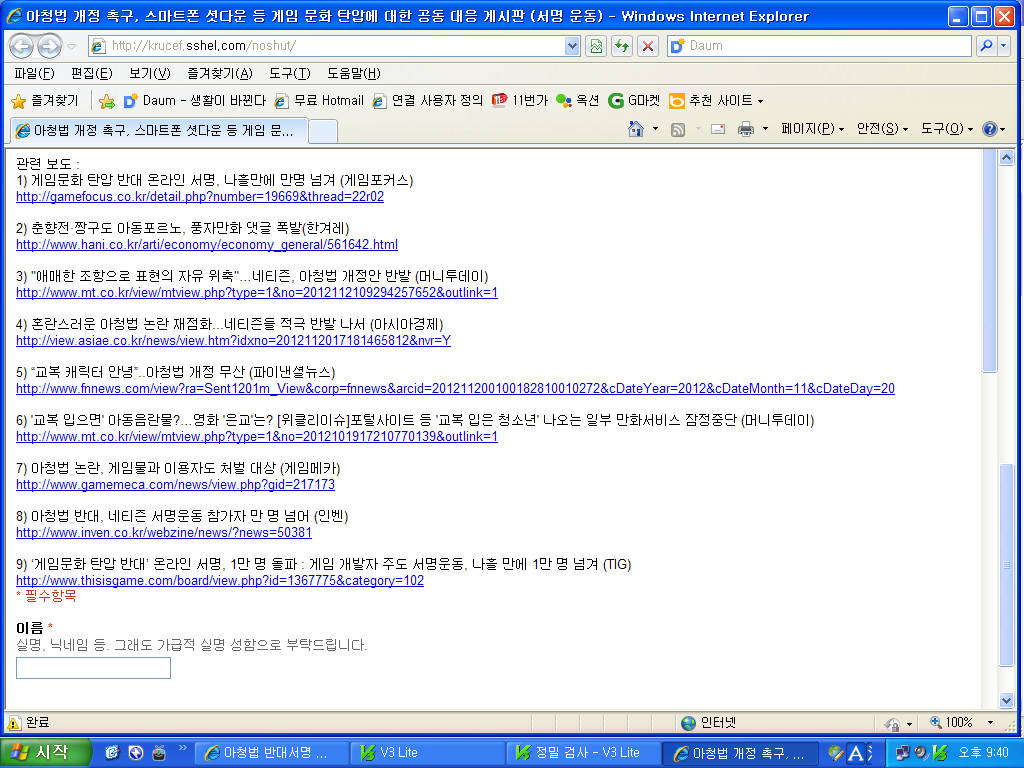Image resolution: width=1024 pixels, height=768 pixels.
Task: Focus the Daum search box
Action: point(828,46)
